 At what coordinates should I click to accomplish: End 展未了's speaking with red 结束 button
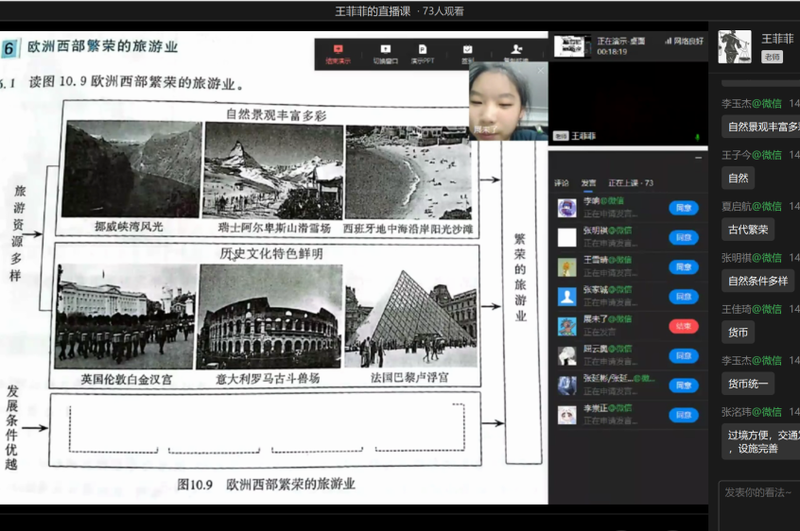coord(683,326)
